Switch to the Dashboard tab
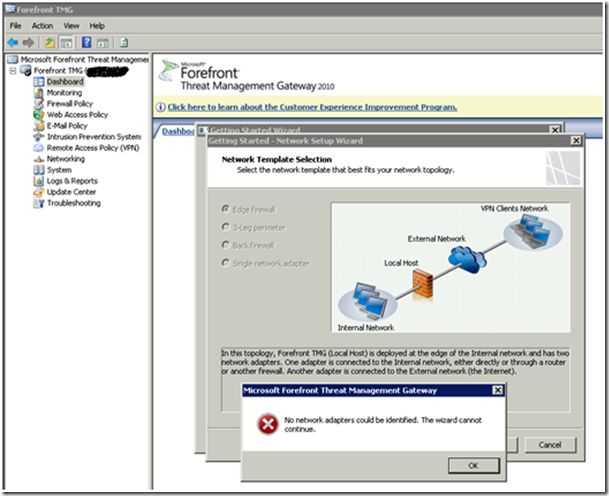This screenshot has height=496, width=609. click(x=178, y=131)
